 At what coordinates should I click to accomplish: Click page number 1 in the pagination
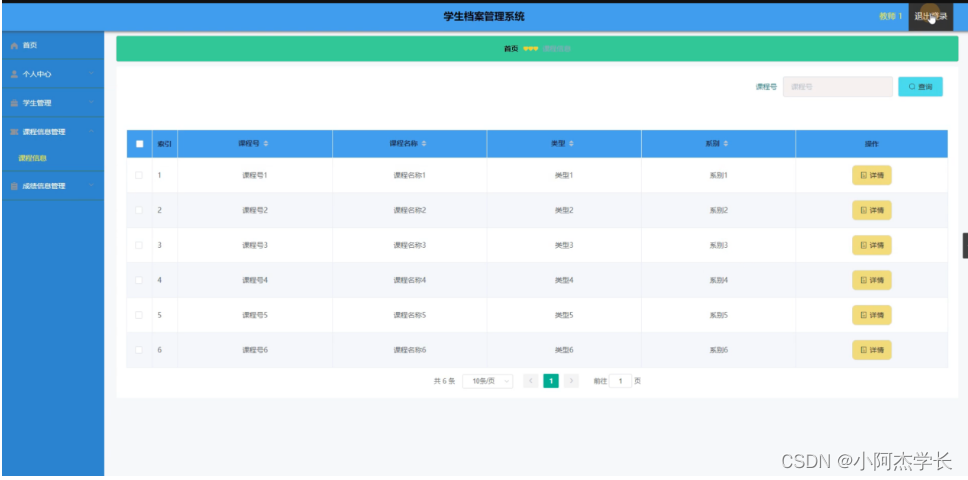(x=551, y=381)
